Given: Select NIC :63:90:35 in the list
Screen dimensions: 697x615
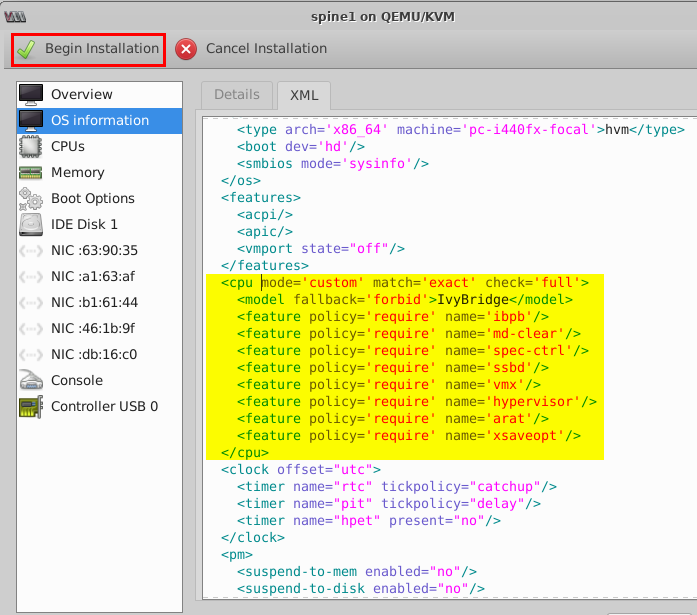Looking at the screenshot, I should coord(94,250).
